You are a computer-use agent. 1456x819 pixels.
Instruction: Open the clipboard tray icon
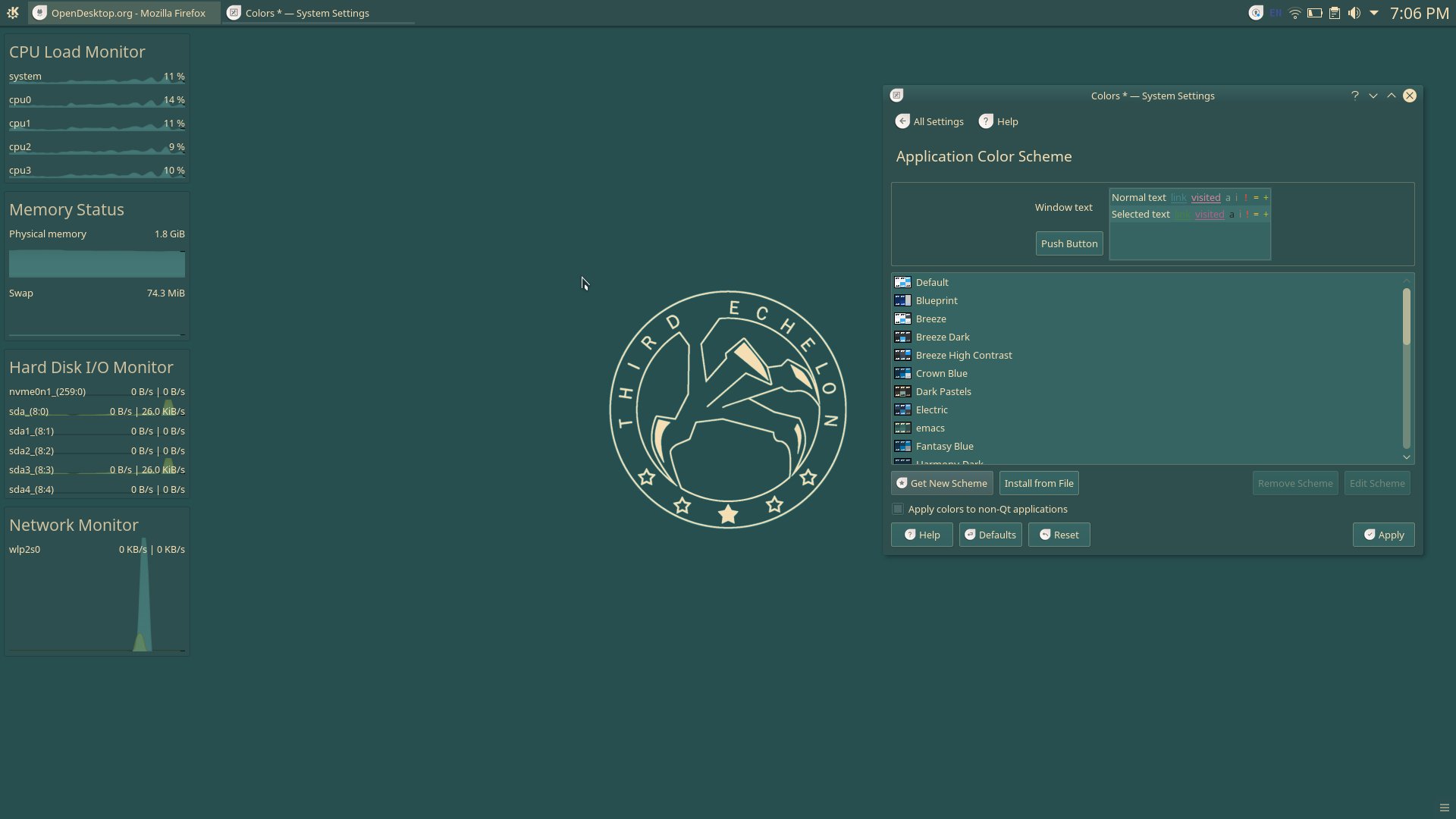1335,13
